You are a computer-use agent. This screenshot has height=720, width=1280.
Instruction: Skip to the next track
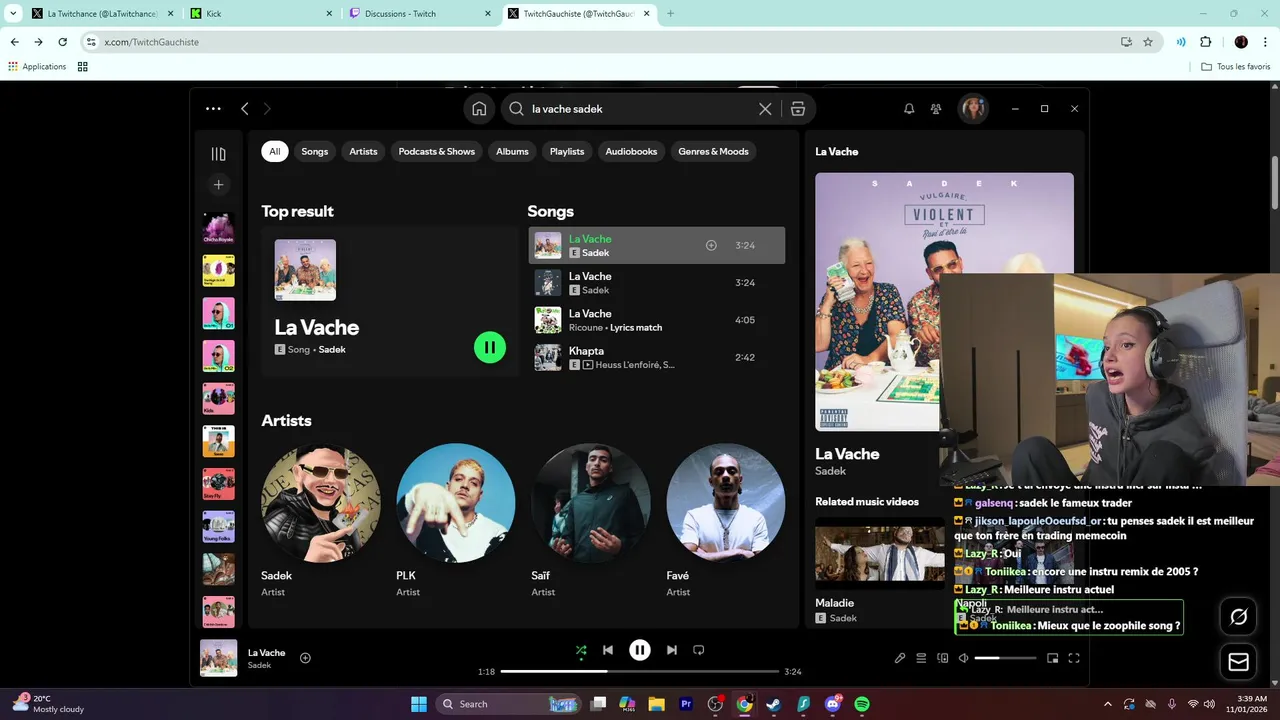click(x=672, y=650)
